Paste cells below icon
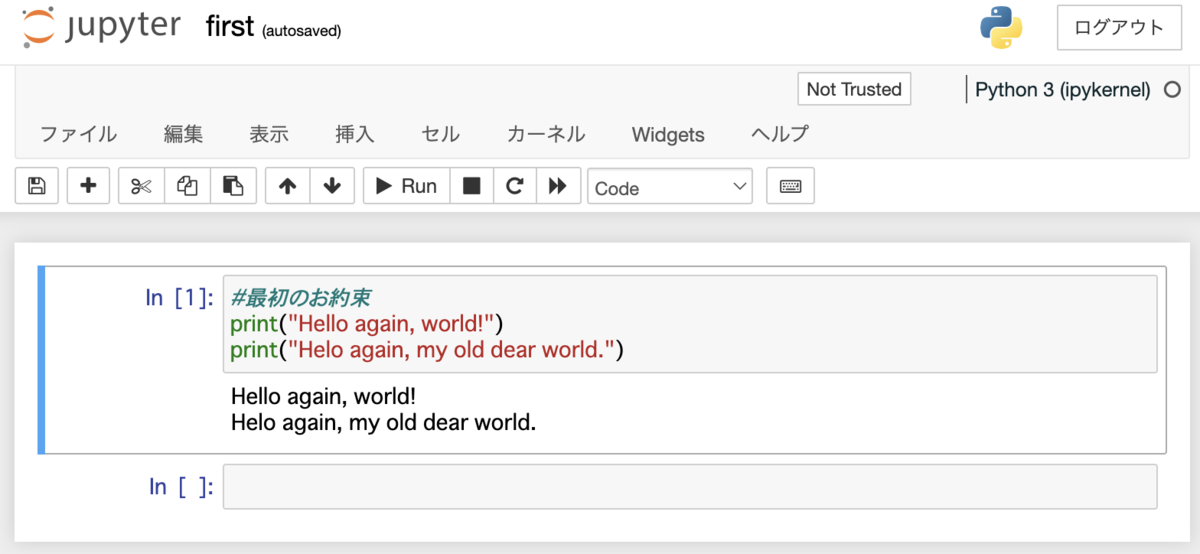 [233, 186]
